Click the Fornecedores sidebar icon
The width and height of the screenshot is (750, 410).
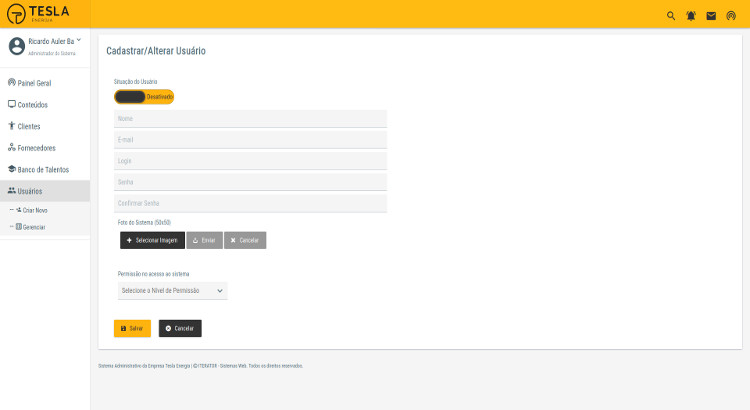(x=11, y=147)
